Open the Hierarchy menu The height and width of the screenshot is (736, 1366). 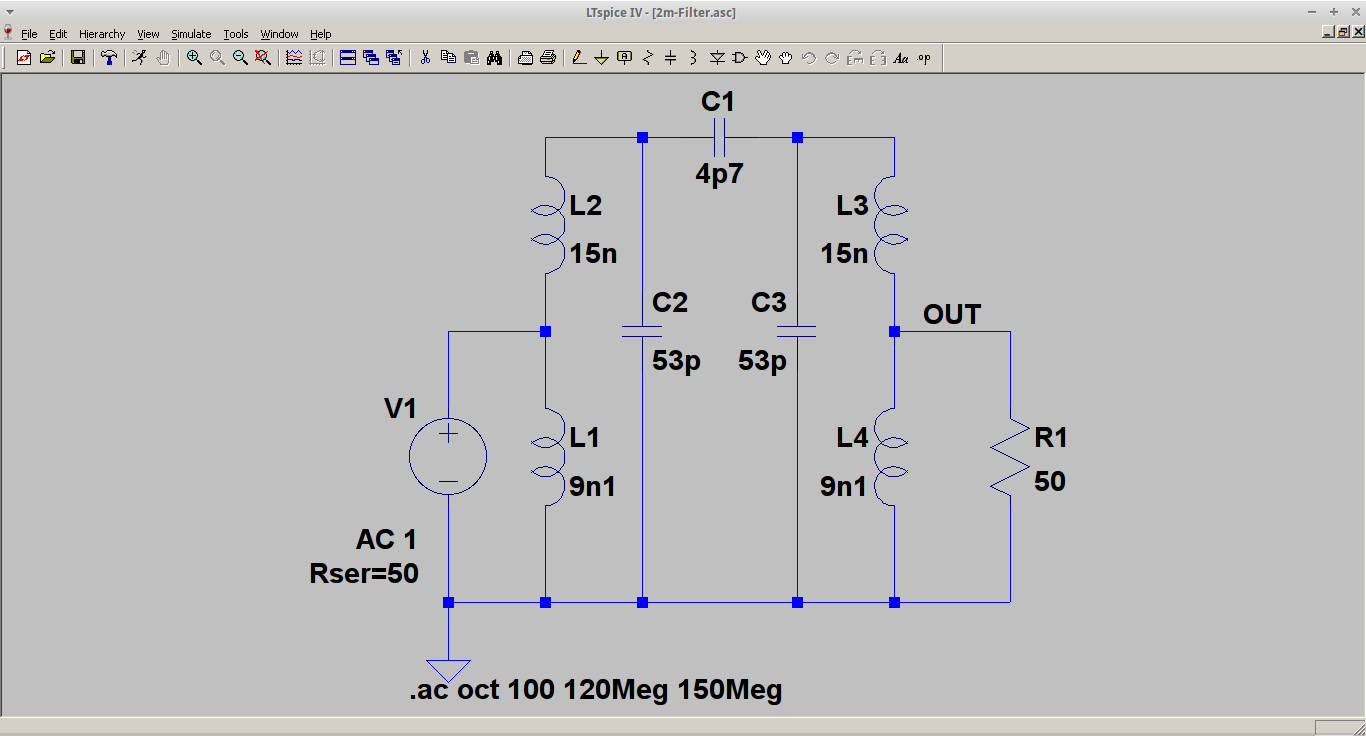[x=102, y=34]
